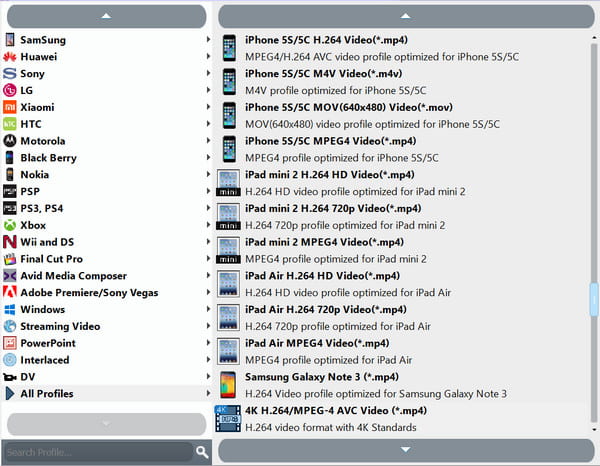Expand the All Profiles submenu arrow
This screenshot has width=600, height=466.
[208, 393]
